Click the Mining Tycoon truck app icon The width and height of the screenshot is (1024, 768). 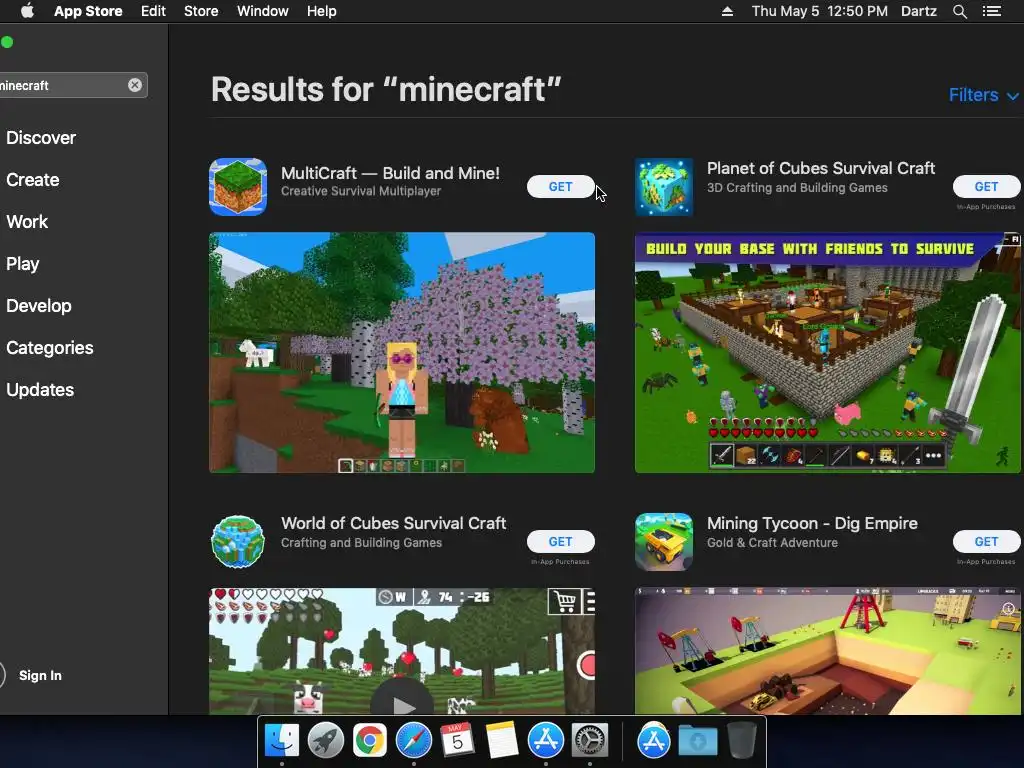[664, 541]
